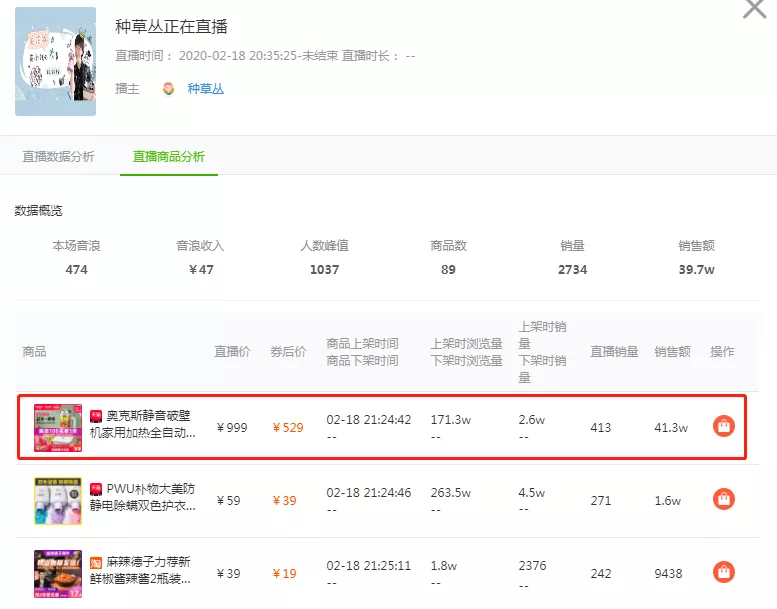The width and height of the screenshot is (777, 609).
Task: Click the 41.3w sales amount cell
Action: 671,428
